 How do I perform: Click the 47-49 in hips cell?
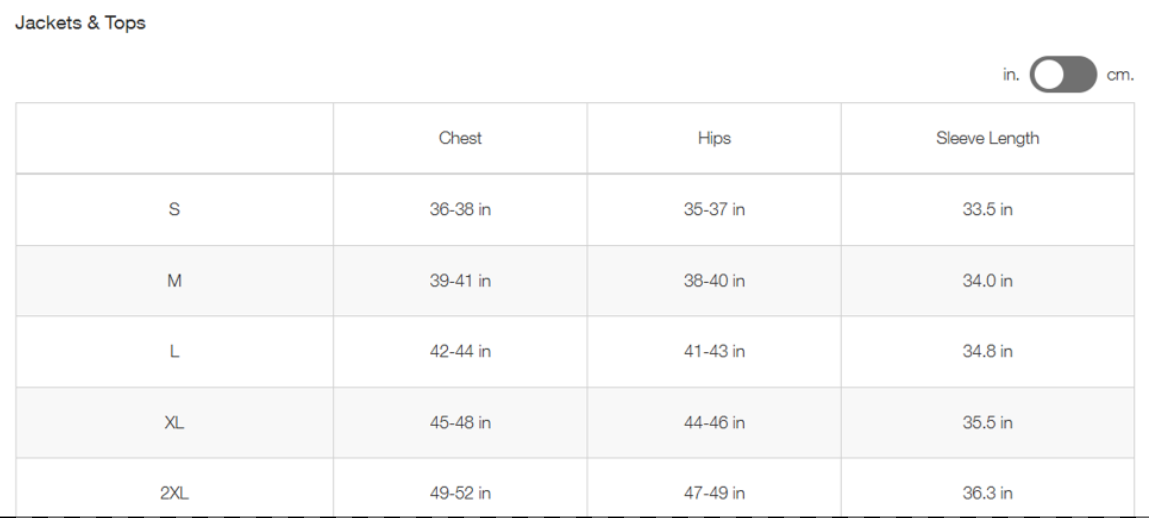714,493
